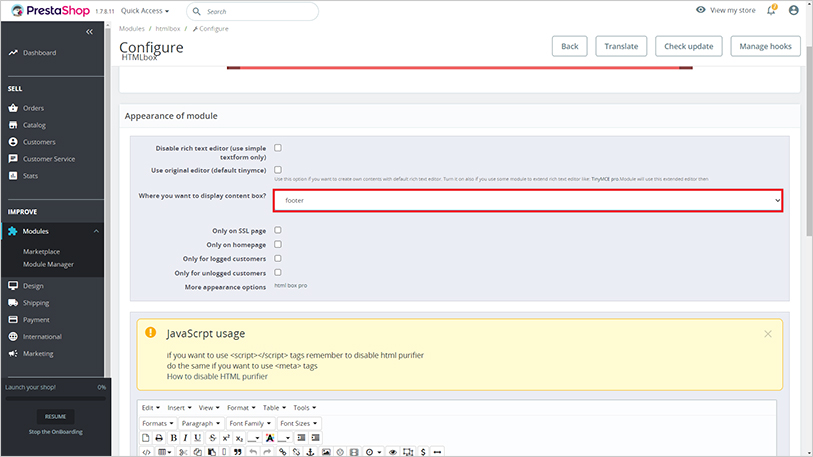This screenshot has width=813, height=457.
Task: Open the Quick Access dropdown
Action: pyautogui.click(x=145, y=11)
